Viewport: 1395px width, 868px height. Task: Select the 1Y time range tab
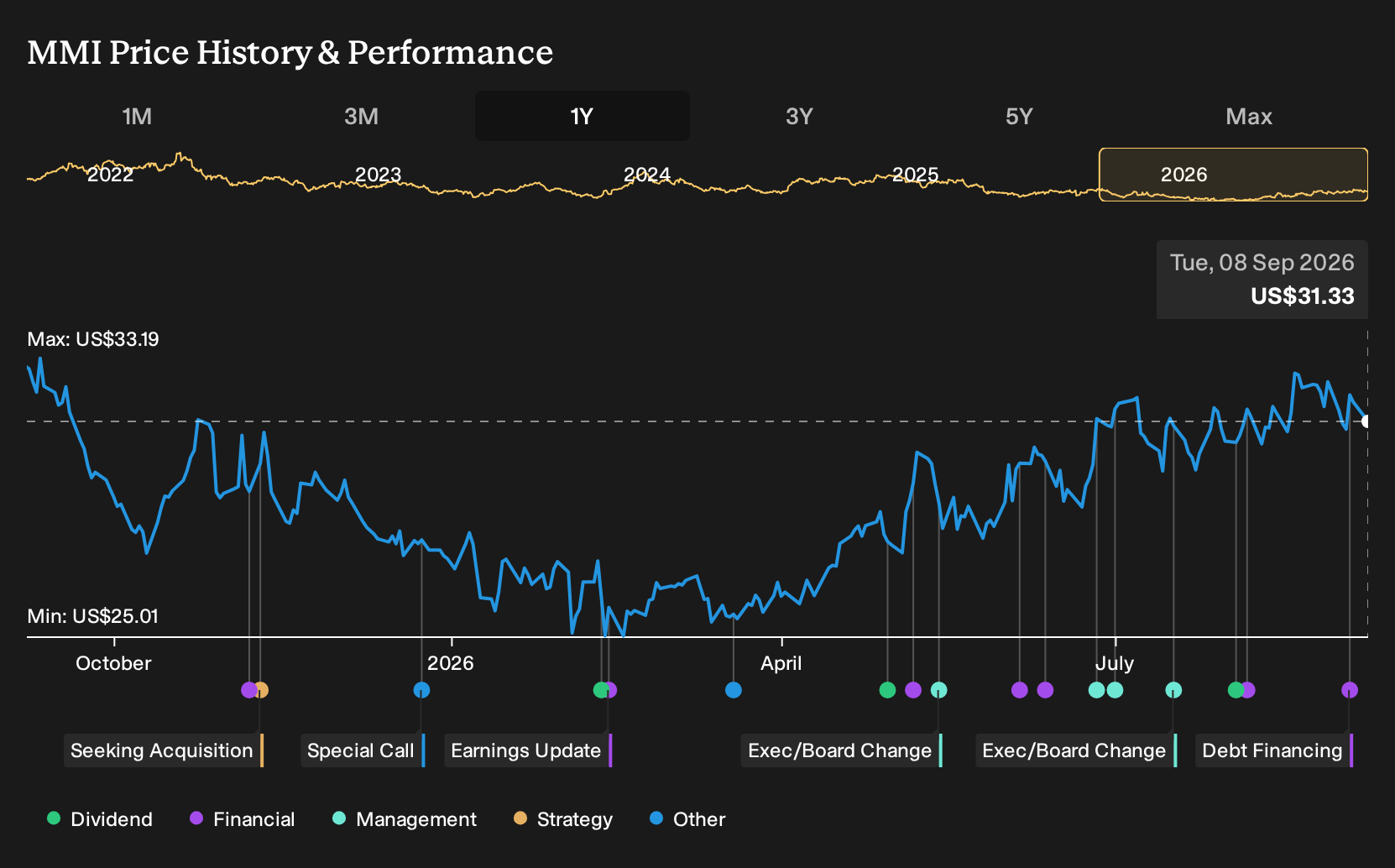(582, 116)
